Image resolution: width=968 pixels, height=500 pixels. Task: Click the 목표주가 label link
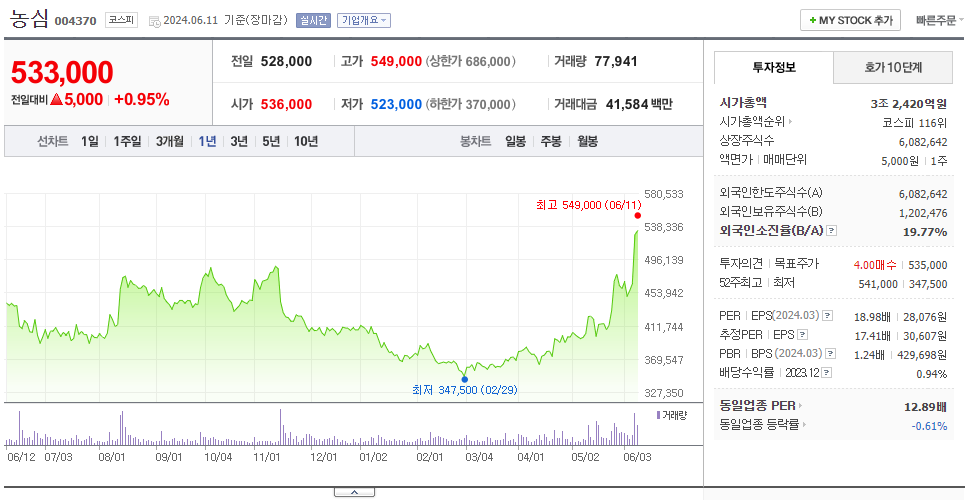(x=795, y=264)
